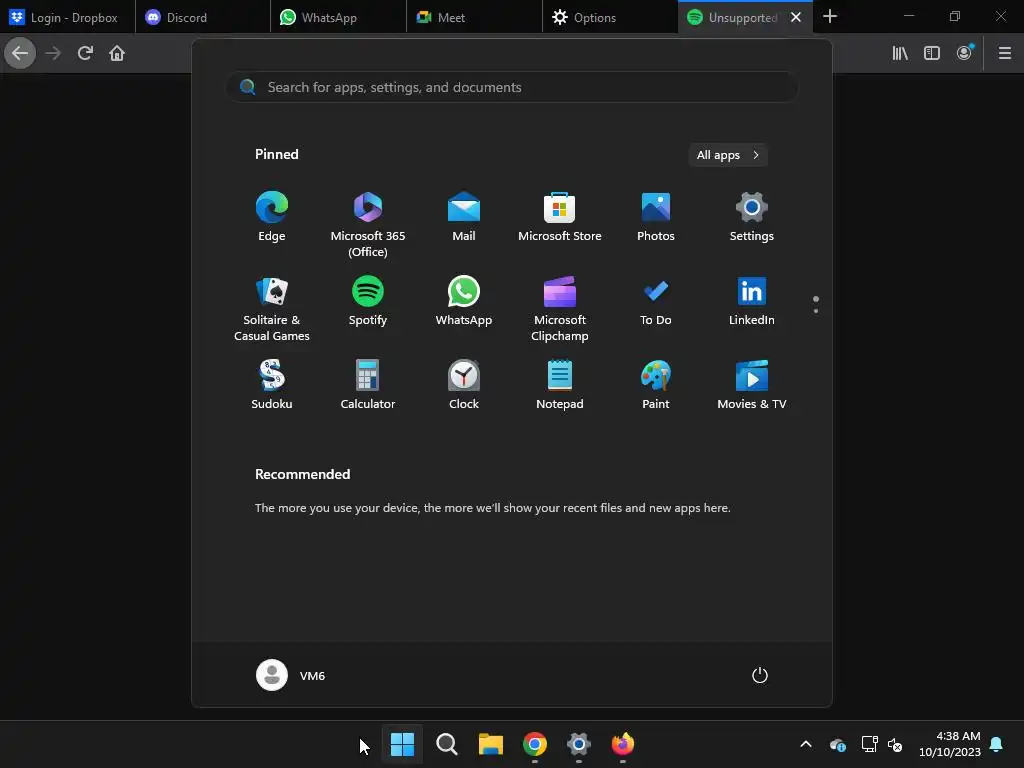Focus the Start menu search box
Screen dimensions: 1024x768
512,87
